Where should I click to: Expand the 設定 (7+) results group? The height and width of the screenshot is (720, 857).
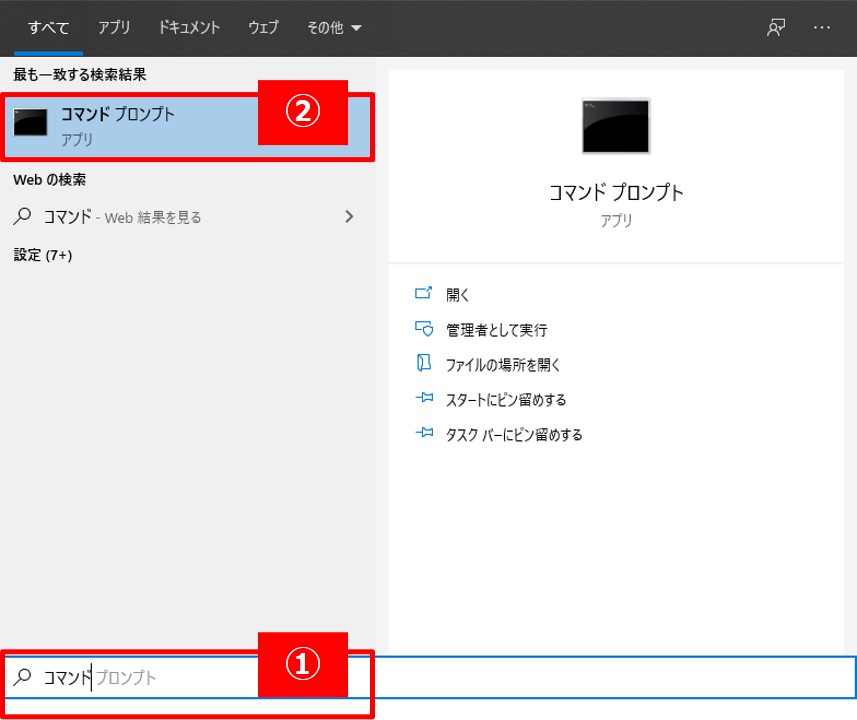43,255
